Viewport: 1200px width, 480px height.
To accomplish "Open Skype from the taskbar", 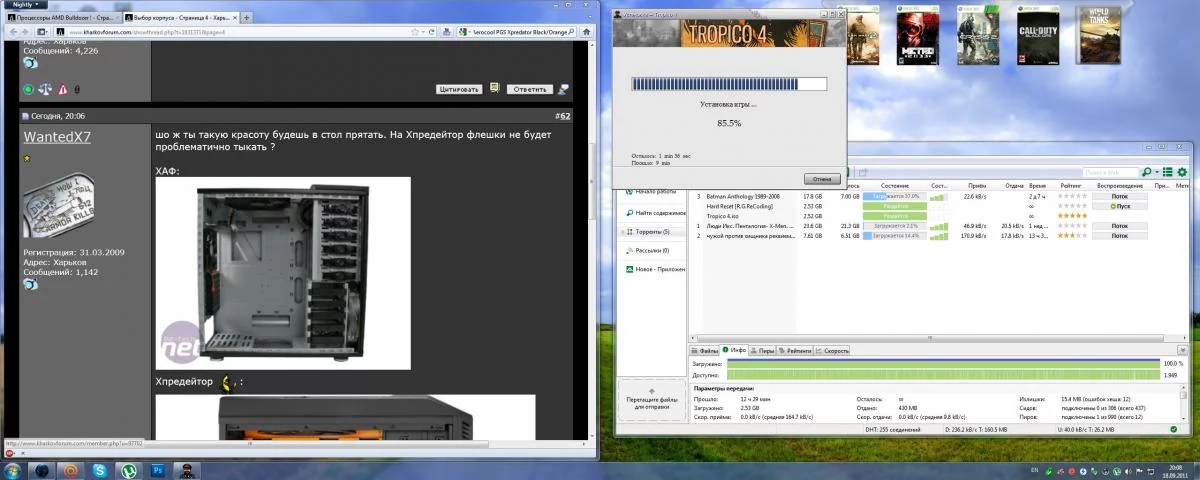I will click(x=100, y=470).
